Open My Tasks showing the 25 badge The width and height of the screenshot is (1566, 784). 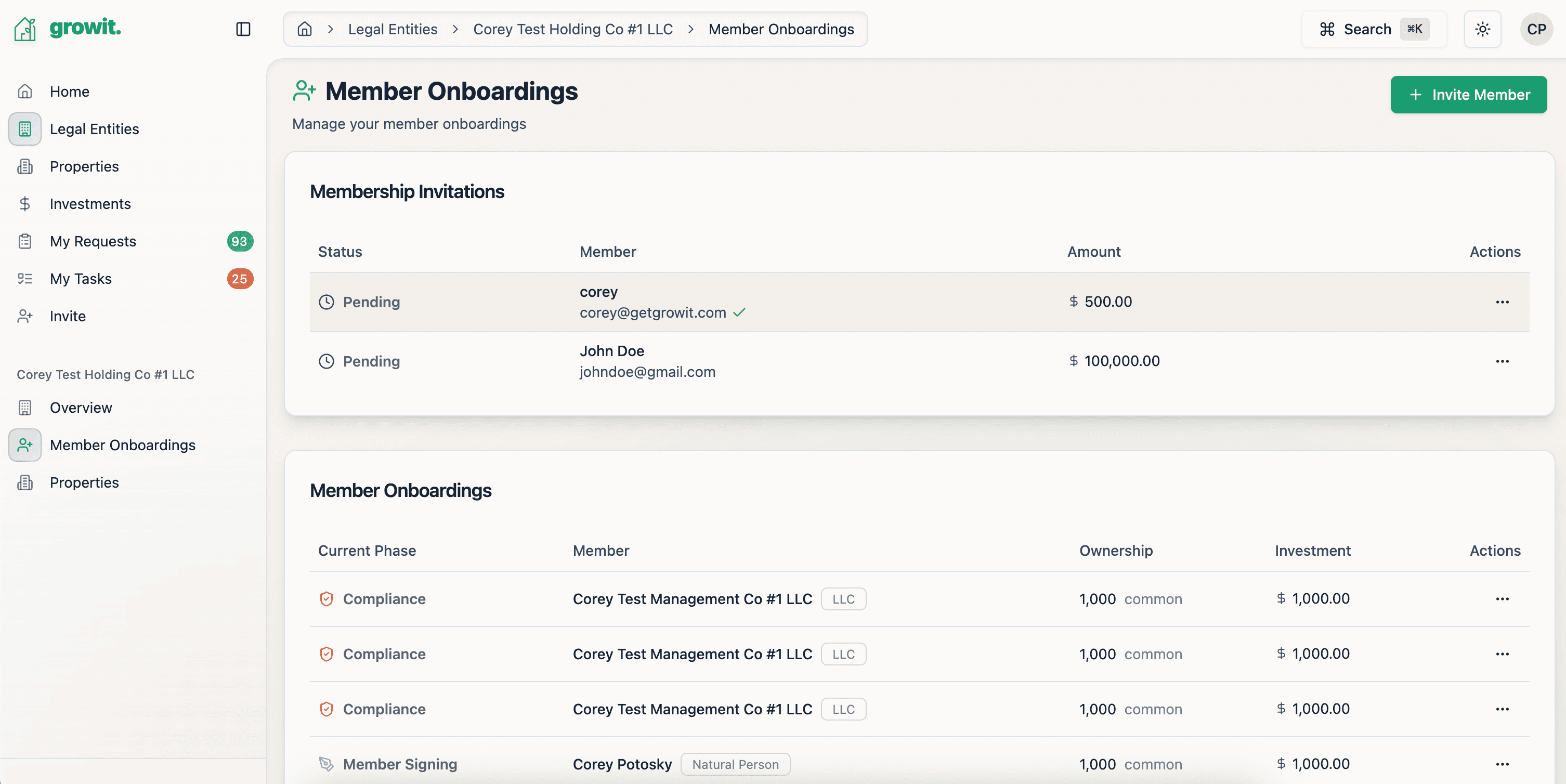click(82, 278)
